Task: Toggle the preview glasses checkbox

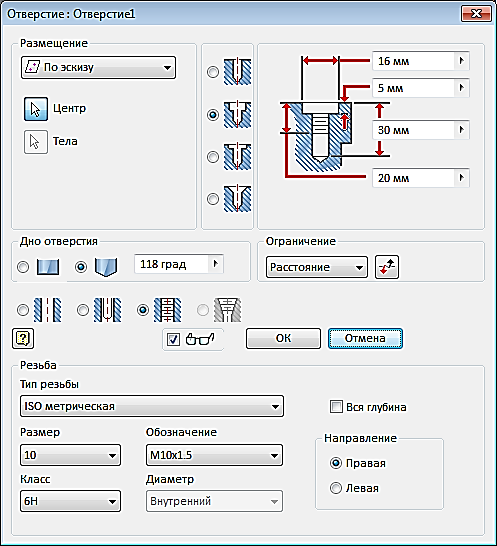Action: pyautogui.click(x=173, y=339)
